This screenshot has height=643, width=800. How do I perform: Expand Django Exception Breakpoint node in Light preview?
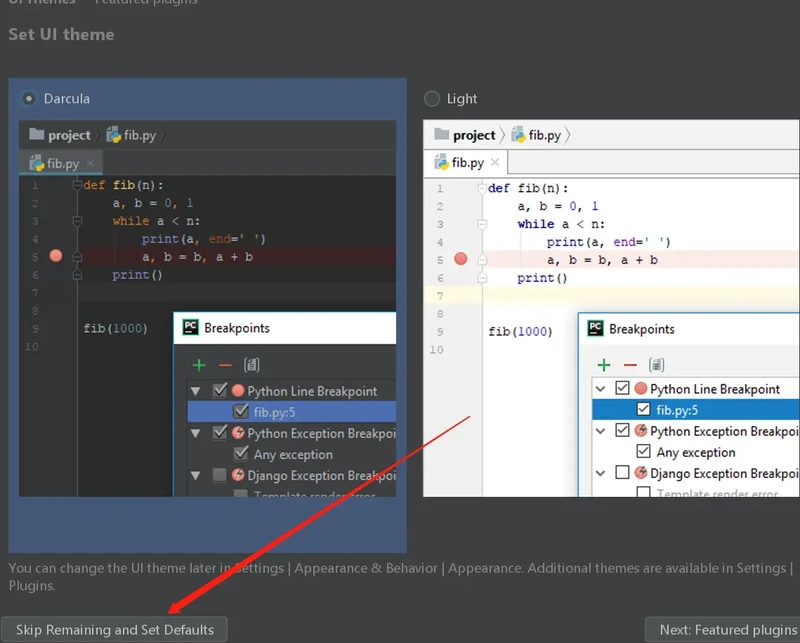[601, 473]
